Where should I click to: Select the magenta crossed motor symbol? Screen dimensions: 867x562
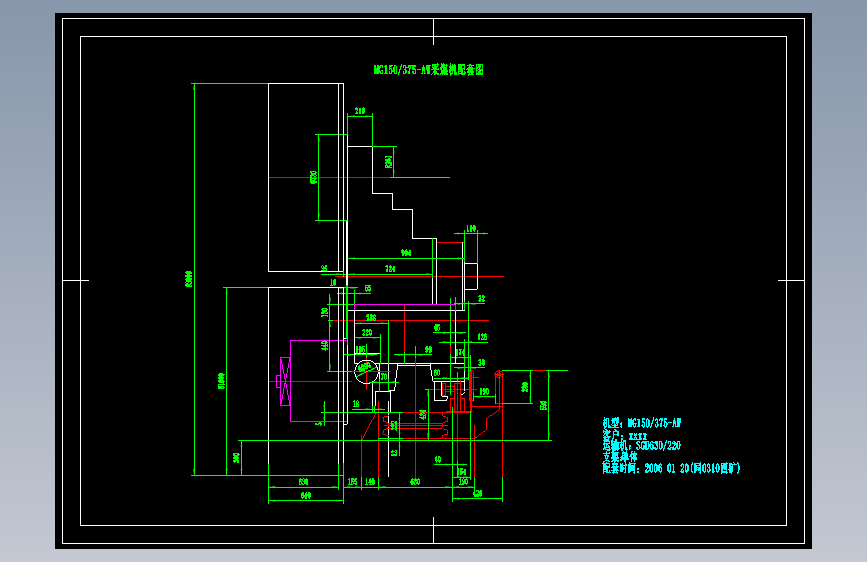[285, 382]
